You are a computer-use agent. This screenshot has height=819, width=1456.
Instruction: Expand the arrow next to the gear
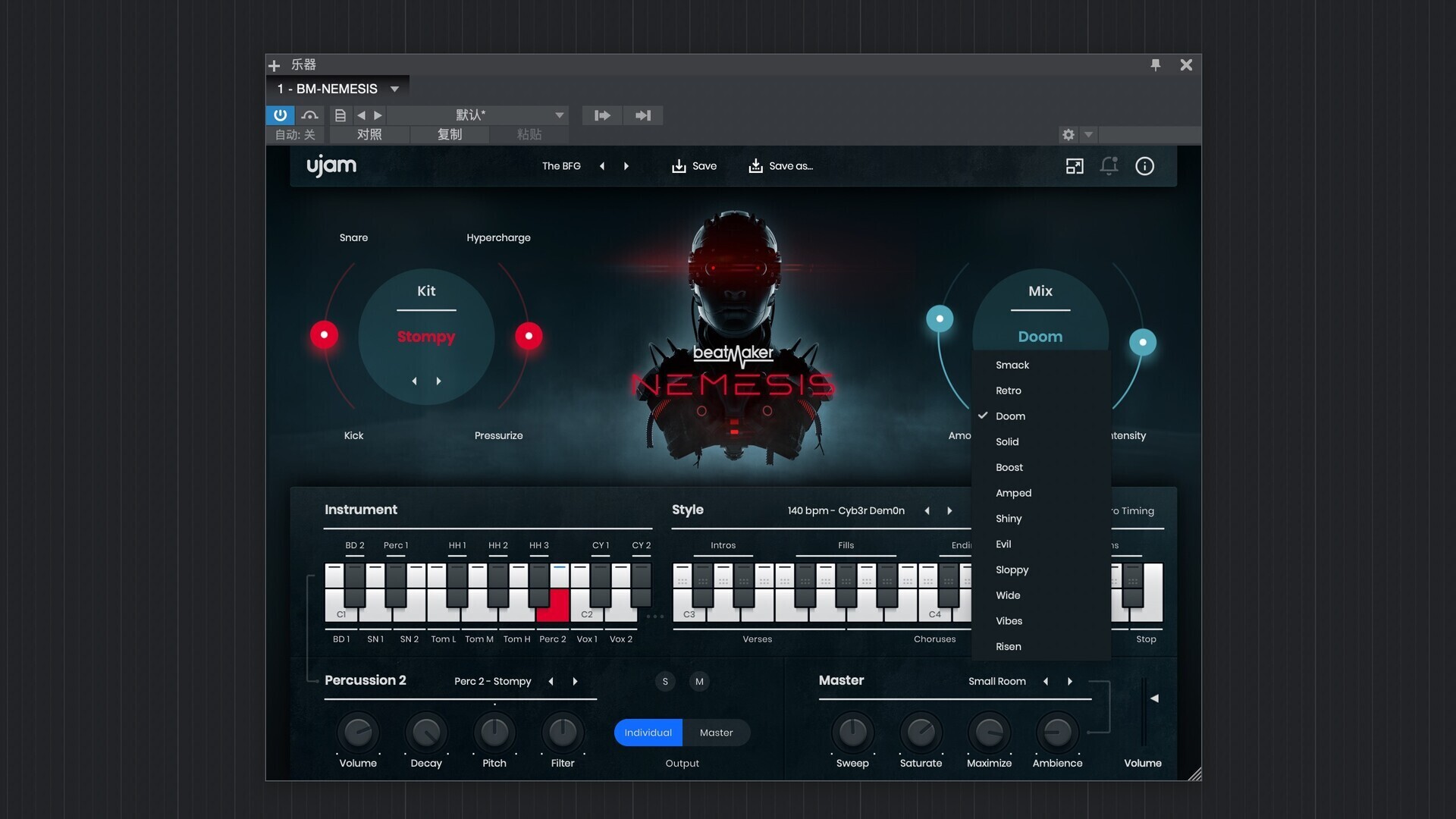[1088, 134]
